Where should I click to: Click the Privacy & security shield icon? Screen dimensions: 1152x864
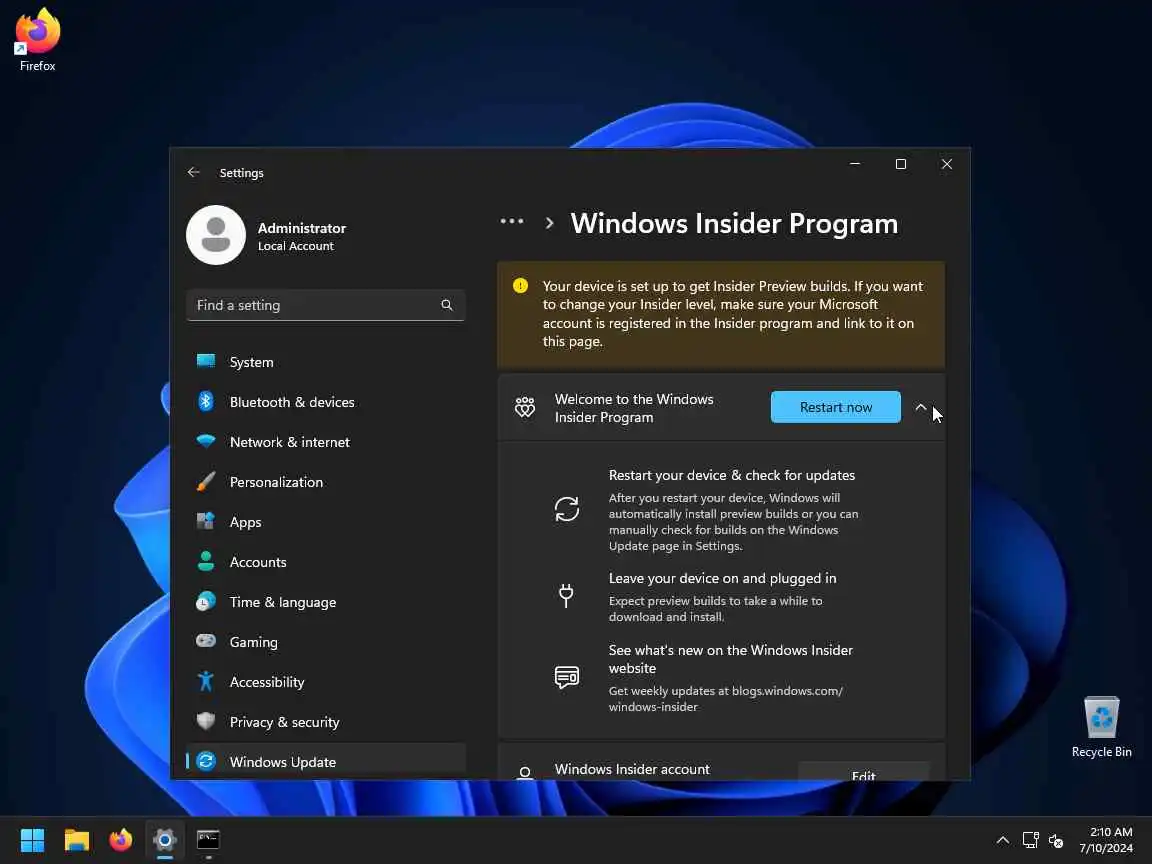(x=206, y=721)
